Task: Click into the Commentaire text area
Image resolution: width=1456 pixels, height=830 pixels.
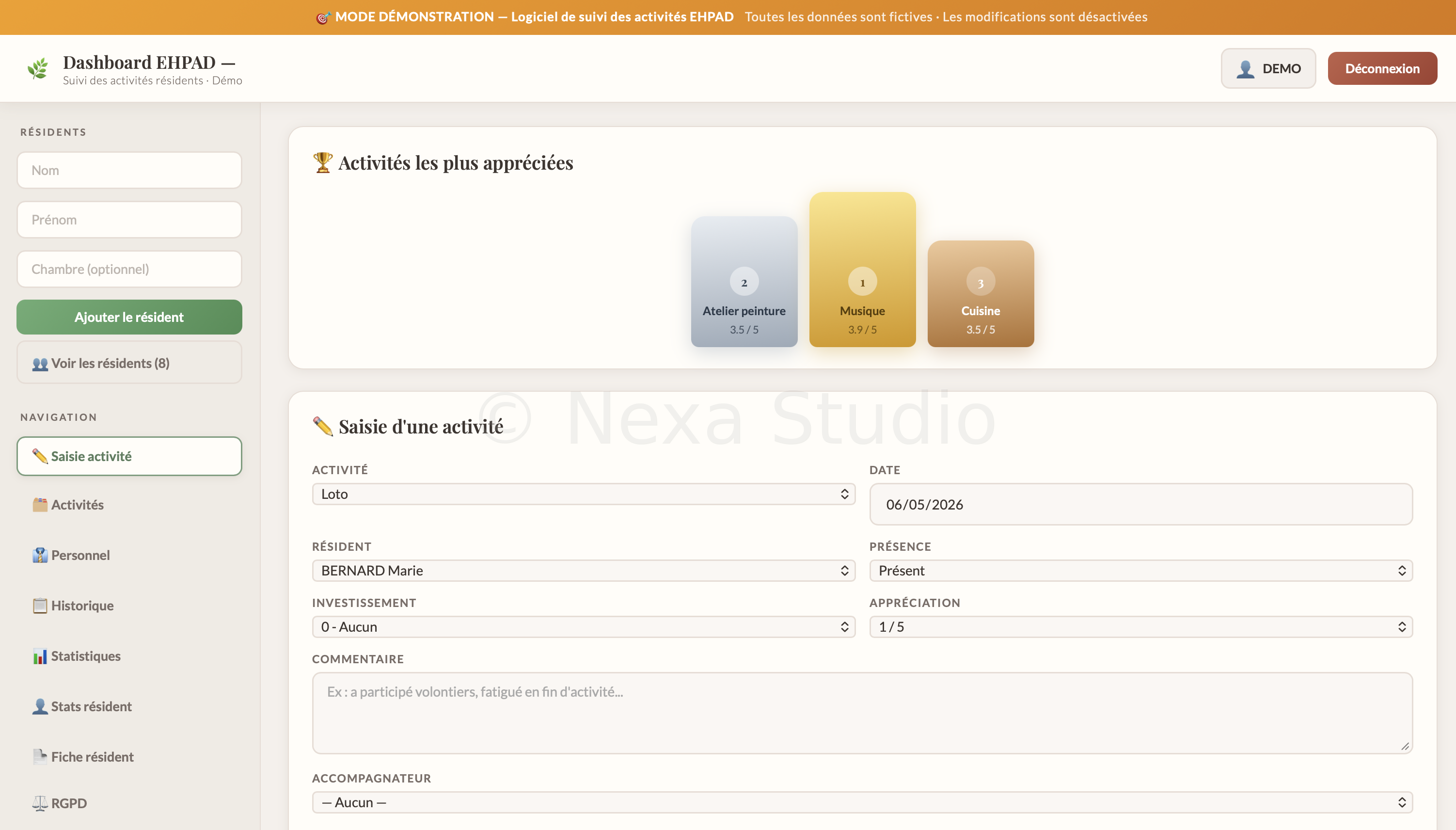Action: 862,713
